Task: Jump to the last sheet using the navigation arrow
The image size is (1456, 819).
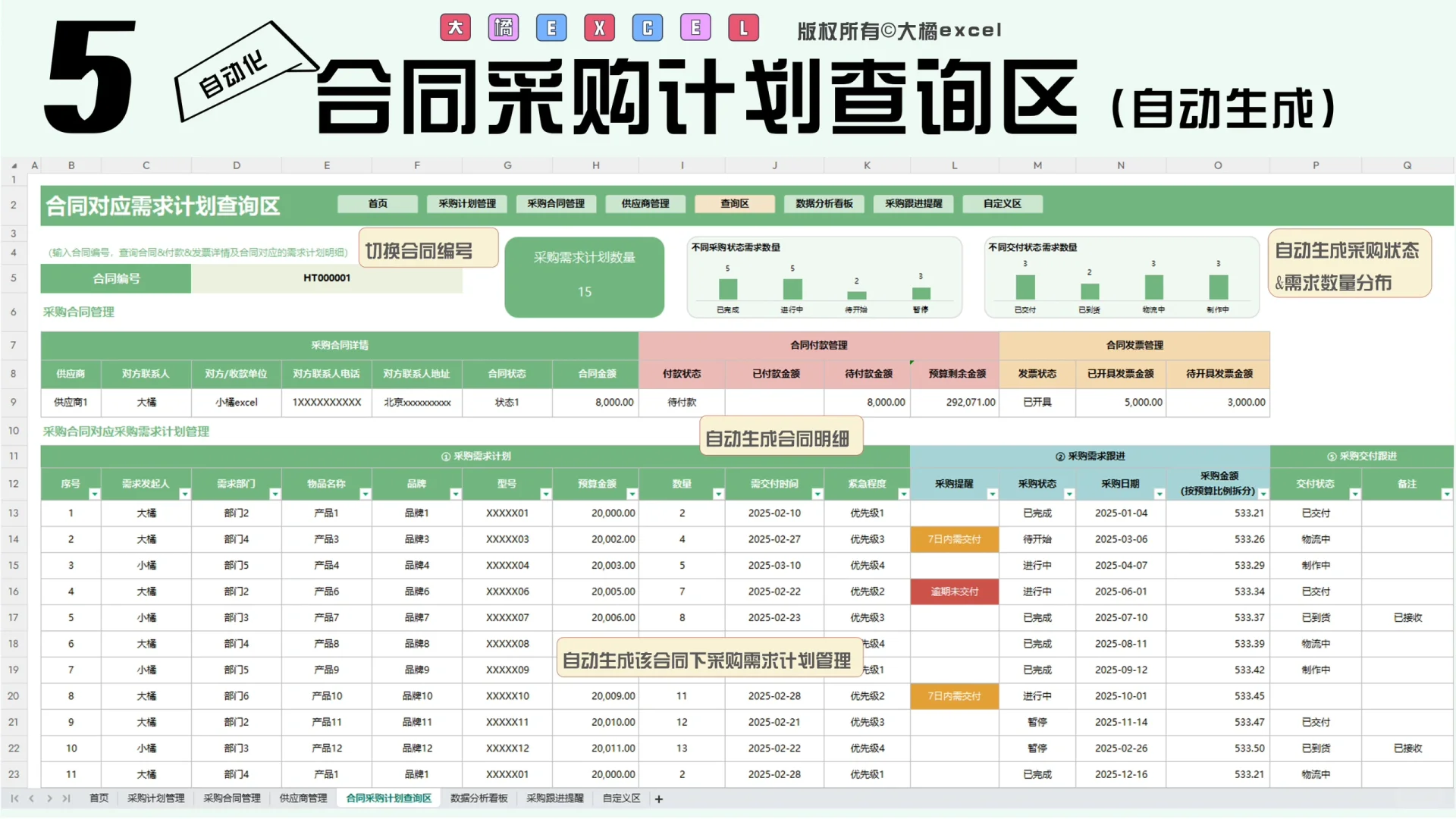Action: [66, 799]
